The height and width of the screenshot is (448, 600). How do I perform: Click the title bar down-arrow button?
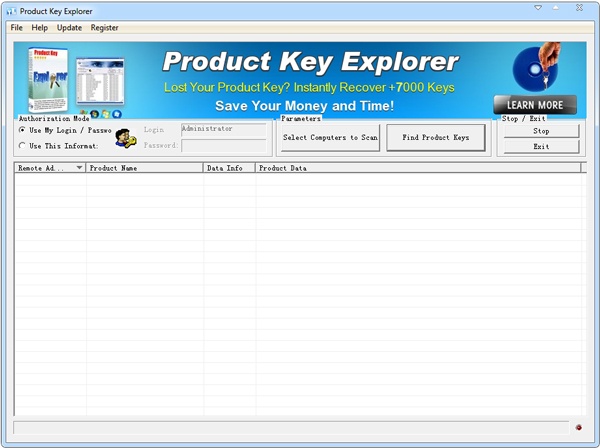(x=538, y=8)
